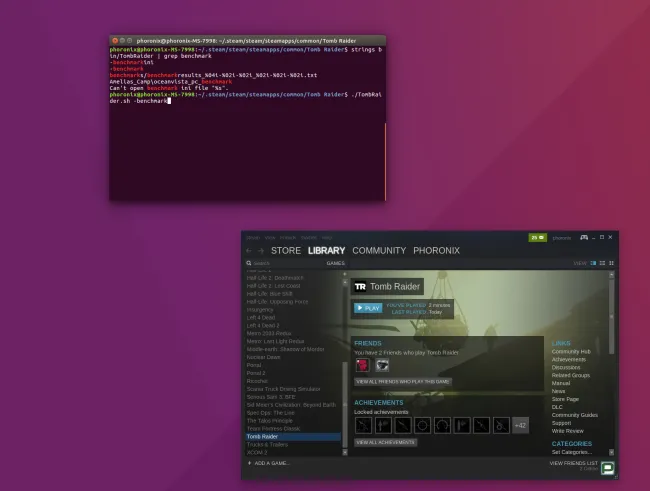Go forward with the Steam forward arrow

point(261,251)
